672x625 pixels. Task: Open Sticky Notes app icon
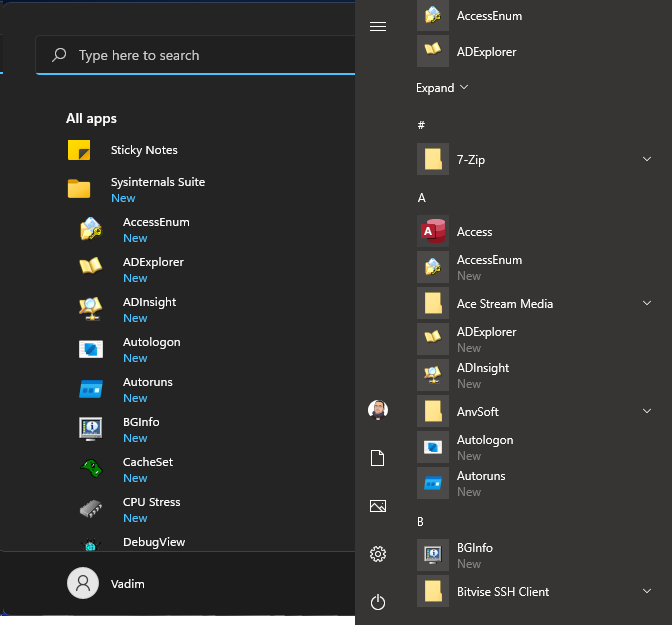79,150
